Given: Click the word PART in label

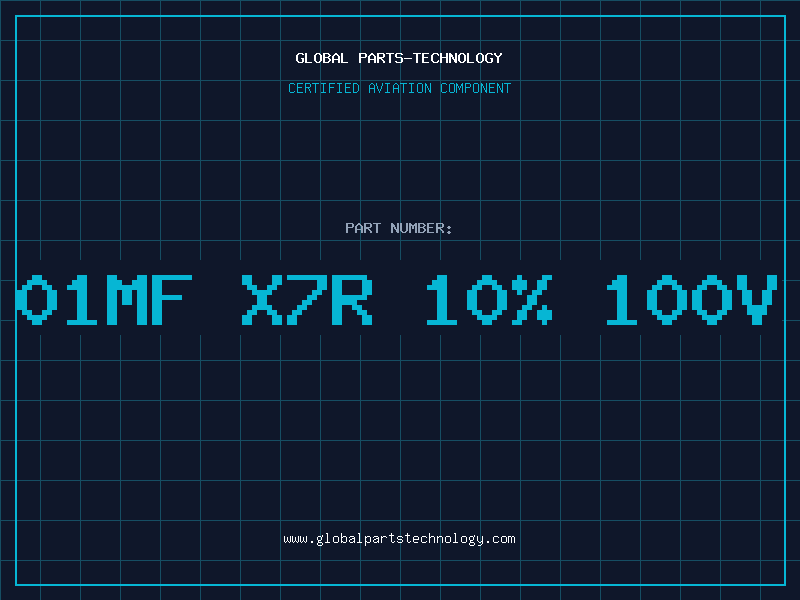Looking at the screenshot, I should click(x=363, y=228).
